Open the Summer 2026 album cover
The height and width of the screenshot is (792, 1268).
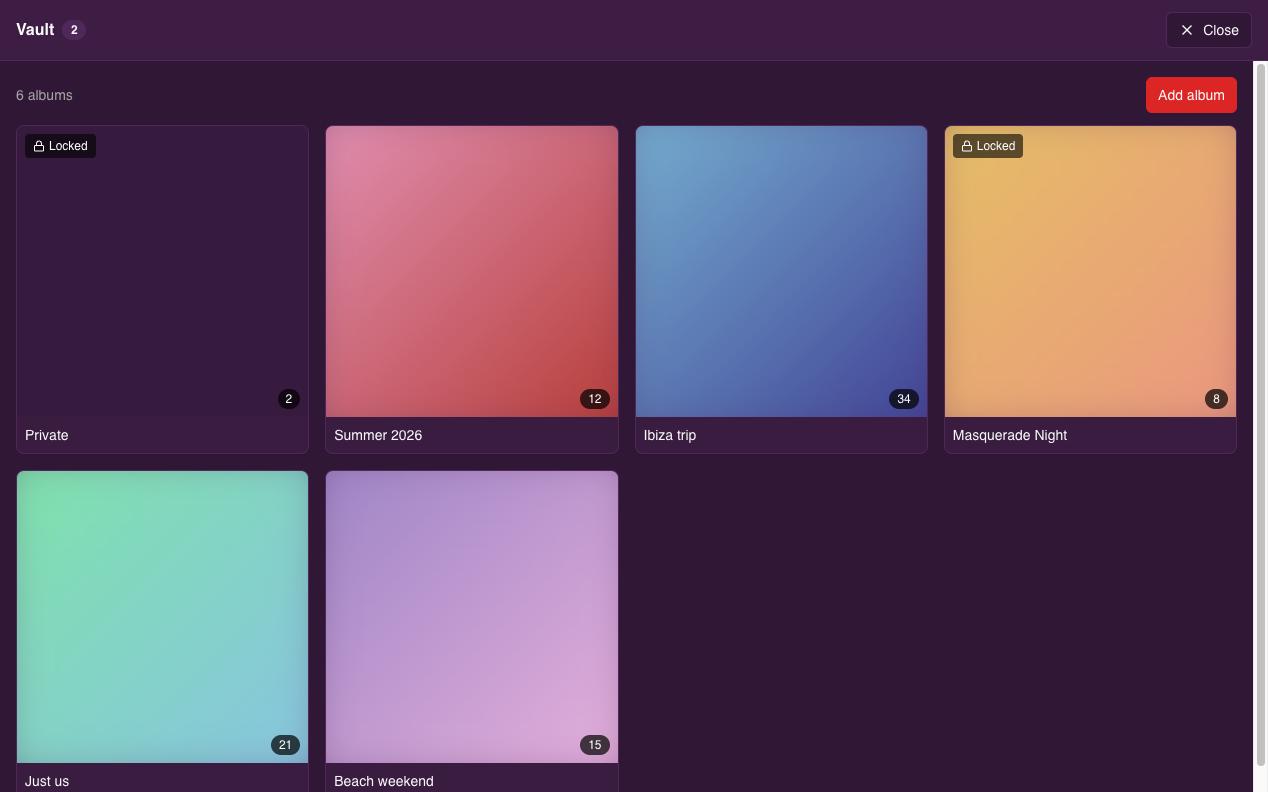click(x=472, y=271)
